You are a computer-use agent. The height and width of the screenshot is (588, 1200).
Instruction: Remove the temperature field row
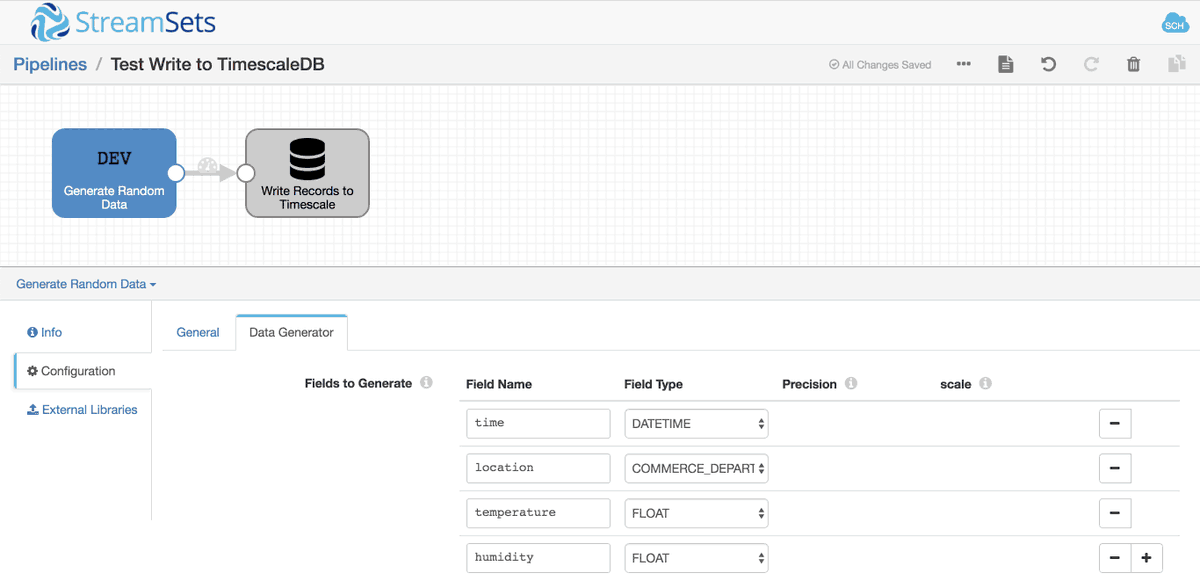point(1114,513)
